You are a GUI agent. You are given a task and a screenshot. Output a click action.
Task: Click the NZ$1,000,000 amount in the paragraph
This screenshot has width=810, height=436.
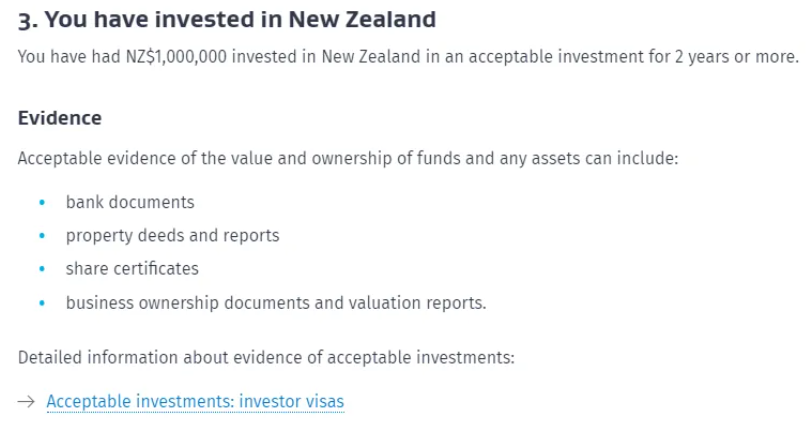[176, 56]
